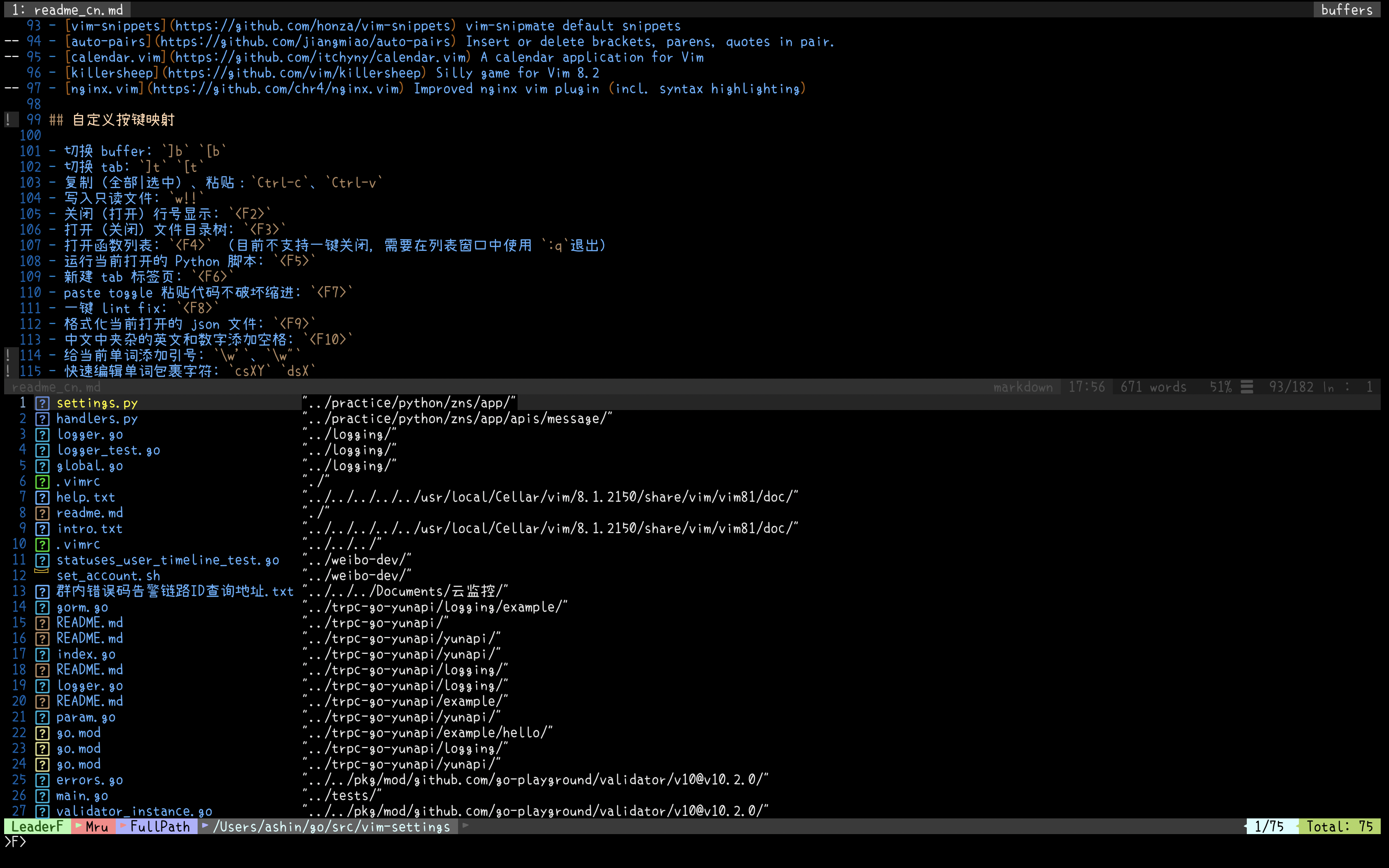Click the file icon beside gorm.go
This screenshot has width=1389, height=868.
pyautogui.click(x=43, y=607)
